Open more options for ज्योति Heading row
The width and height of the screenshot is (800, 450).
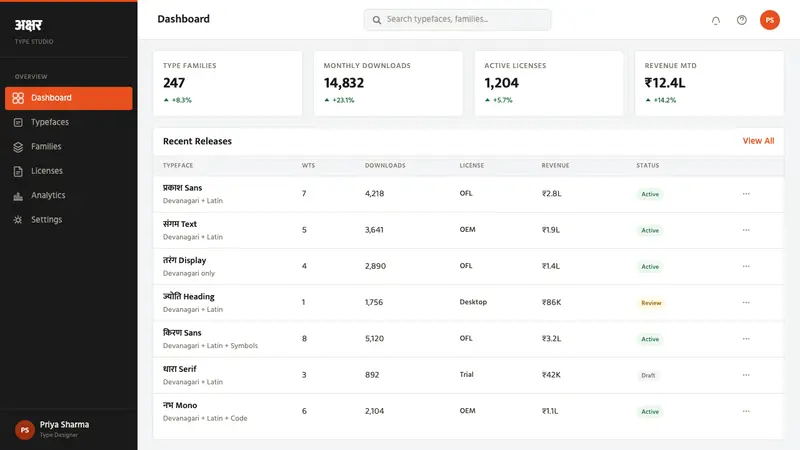pyautogui.click(x=746, y=303)
